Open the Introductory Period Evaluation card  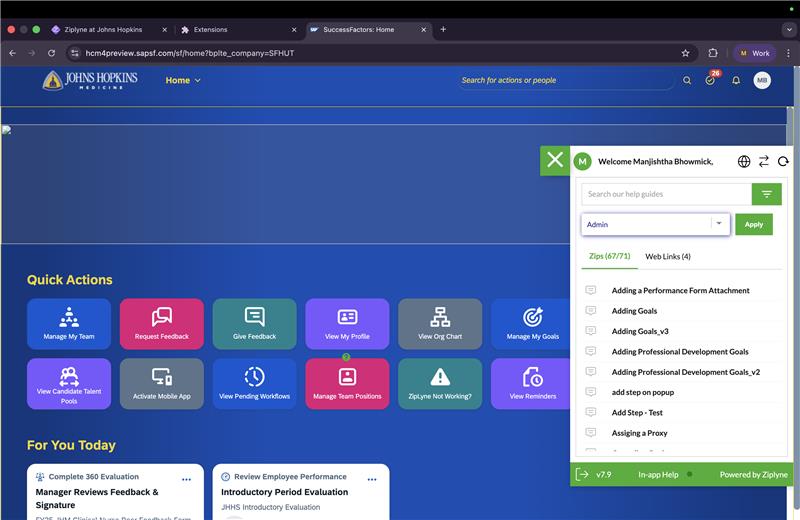click(x=301, y=492)
